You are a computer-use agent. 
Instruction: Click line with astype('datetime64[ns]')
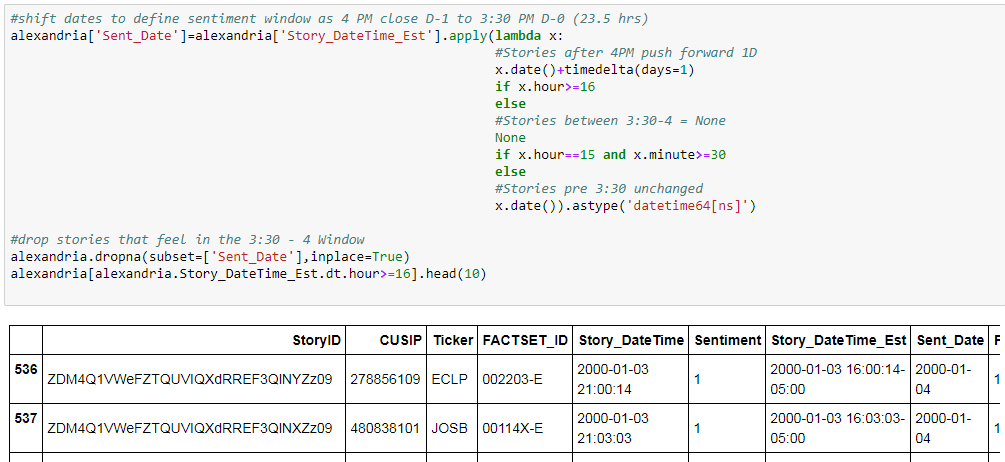tap(626, 206)
